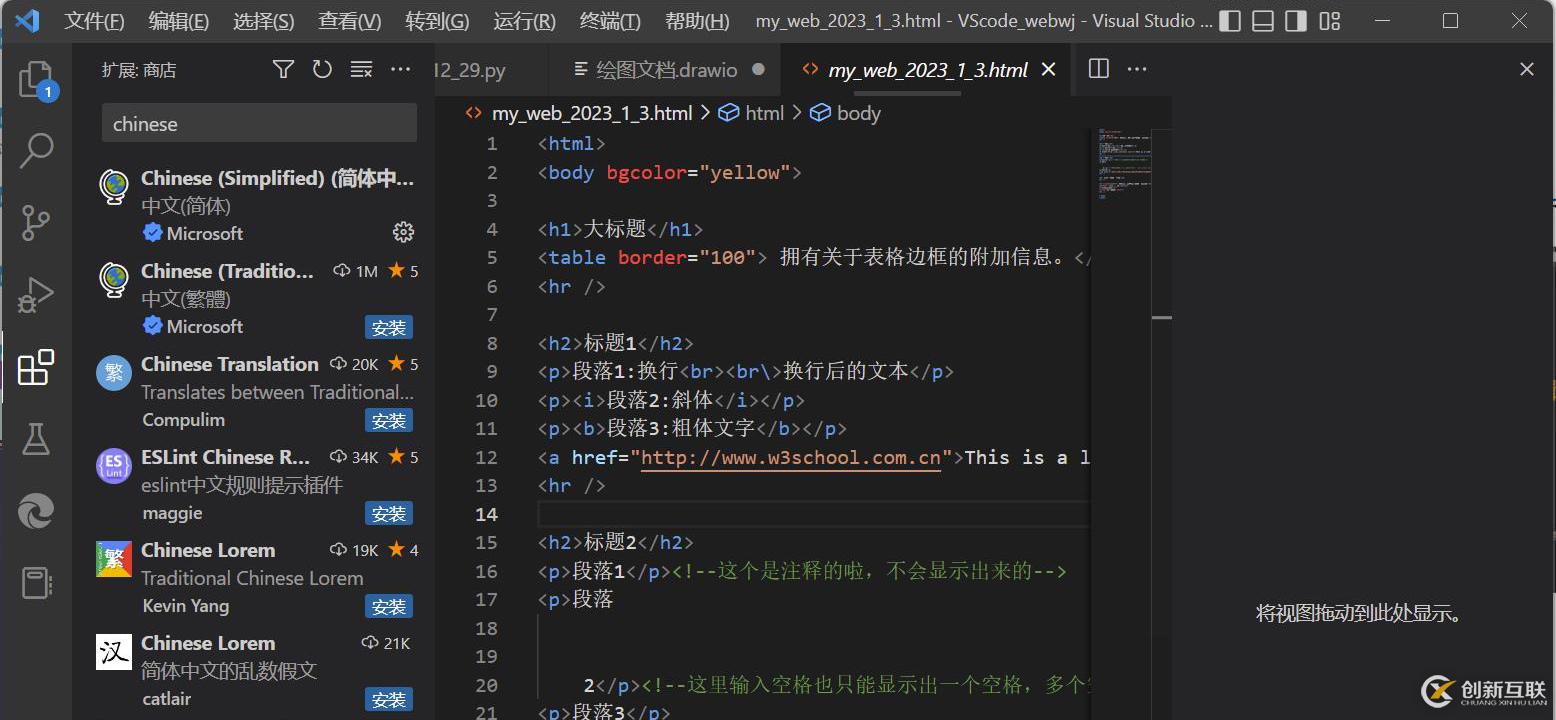Select Chinese Translation extension title
This screenshot has height=720, width=1556.
coord(230,364)
